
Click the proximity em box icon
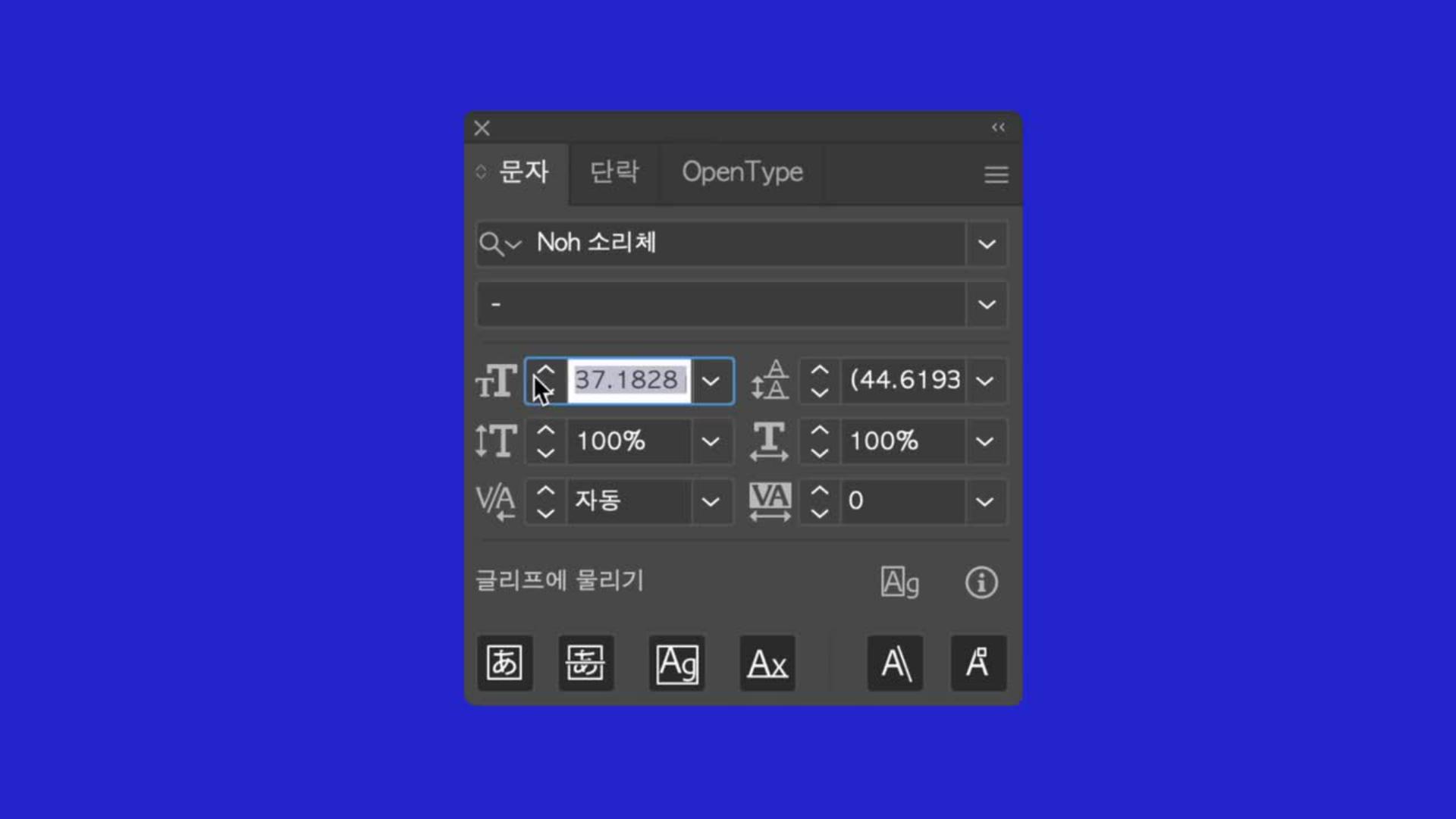point(586,663)
